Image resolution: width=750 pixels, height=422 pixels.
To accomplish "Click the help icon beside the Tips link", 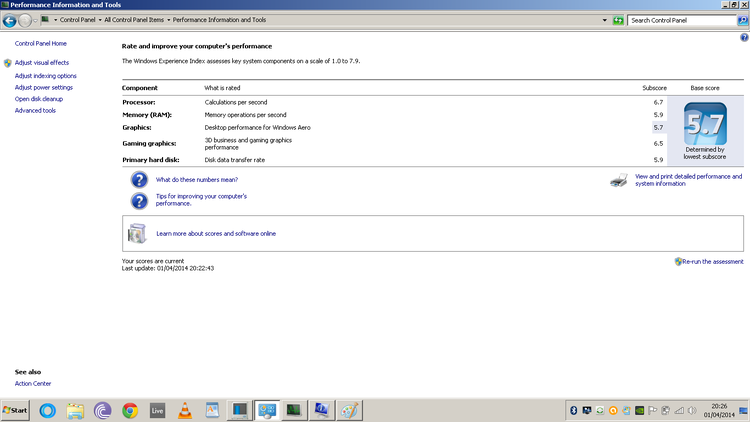I will coord(139,201).
